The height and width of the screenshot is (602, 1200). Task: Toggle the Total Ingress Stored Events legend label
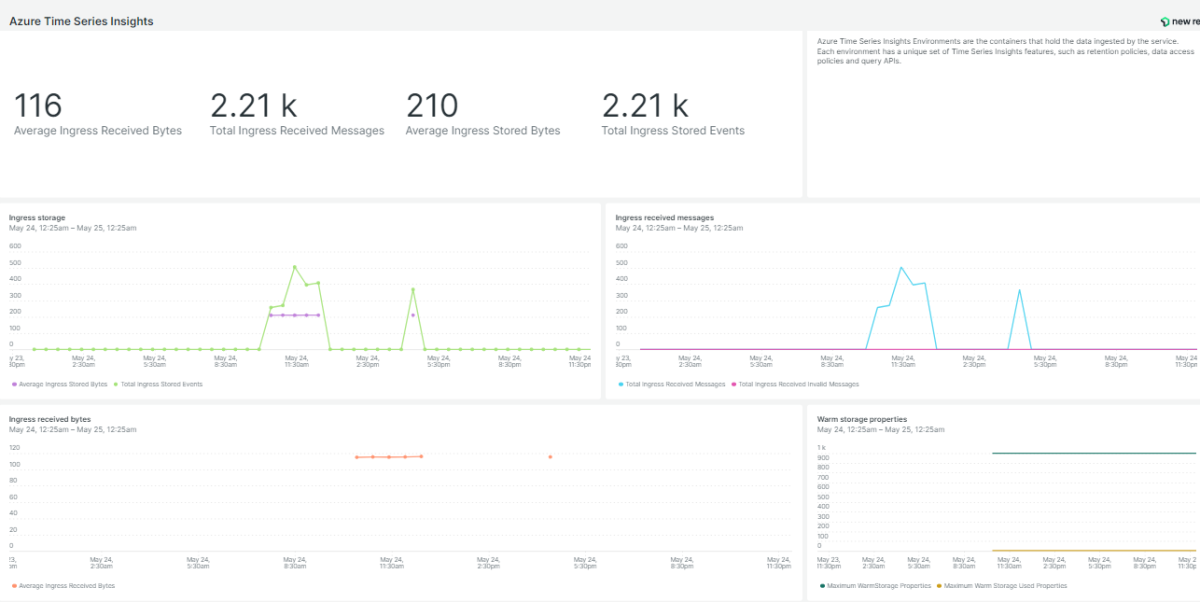tap(162, 384)
